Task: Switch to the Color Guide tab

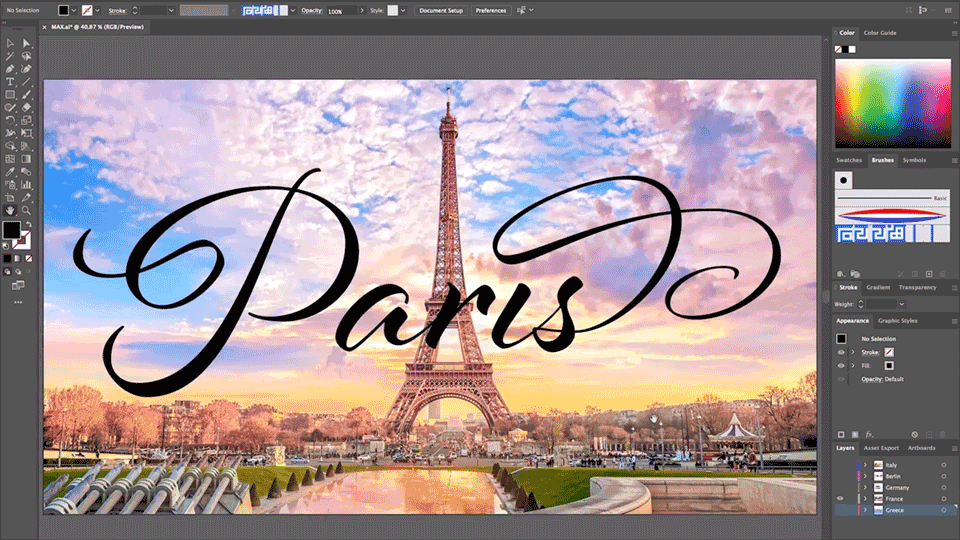Action: [x=880, y=33]
